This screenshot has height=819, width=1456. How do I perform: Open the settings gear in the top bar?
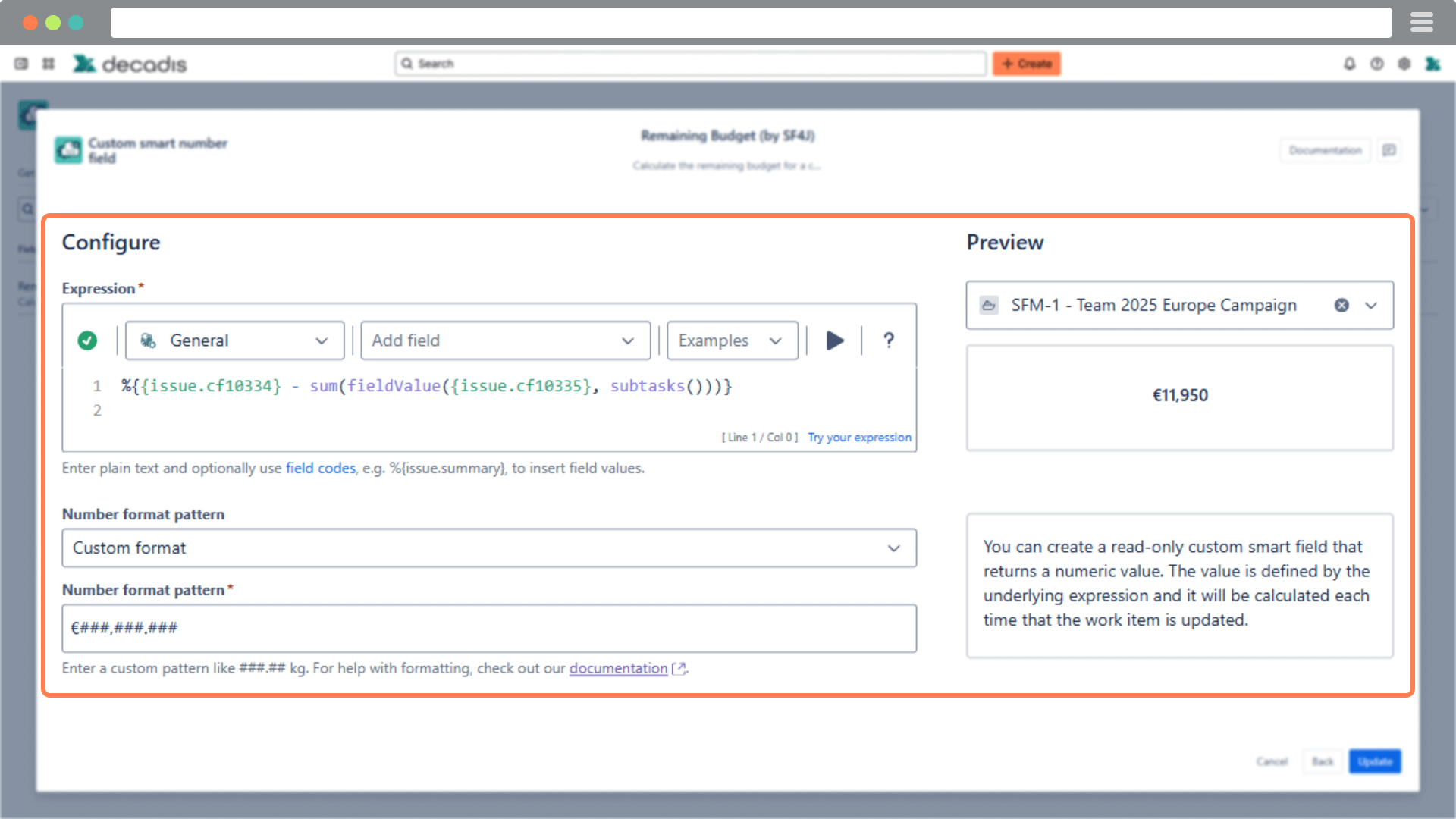tap(1404, 64)
